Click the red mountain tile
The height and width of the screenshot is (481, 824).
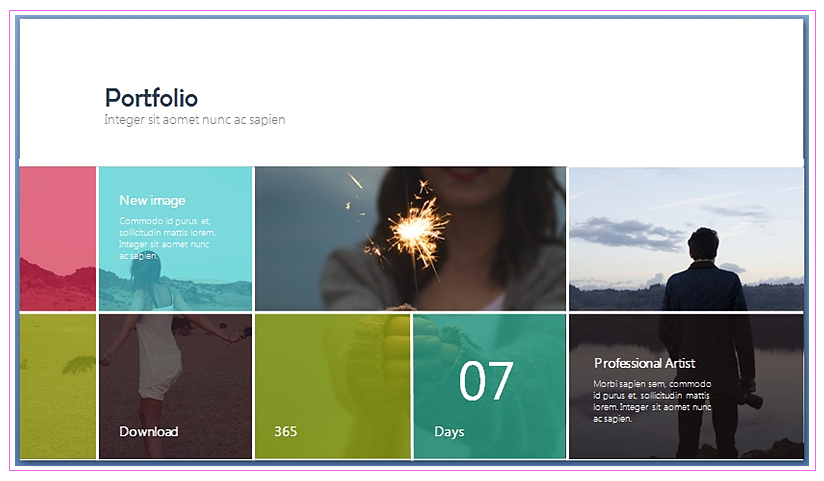tap(58, 239)
